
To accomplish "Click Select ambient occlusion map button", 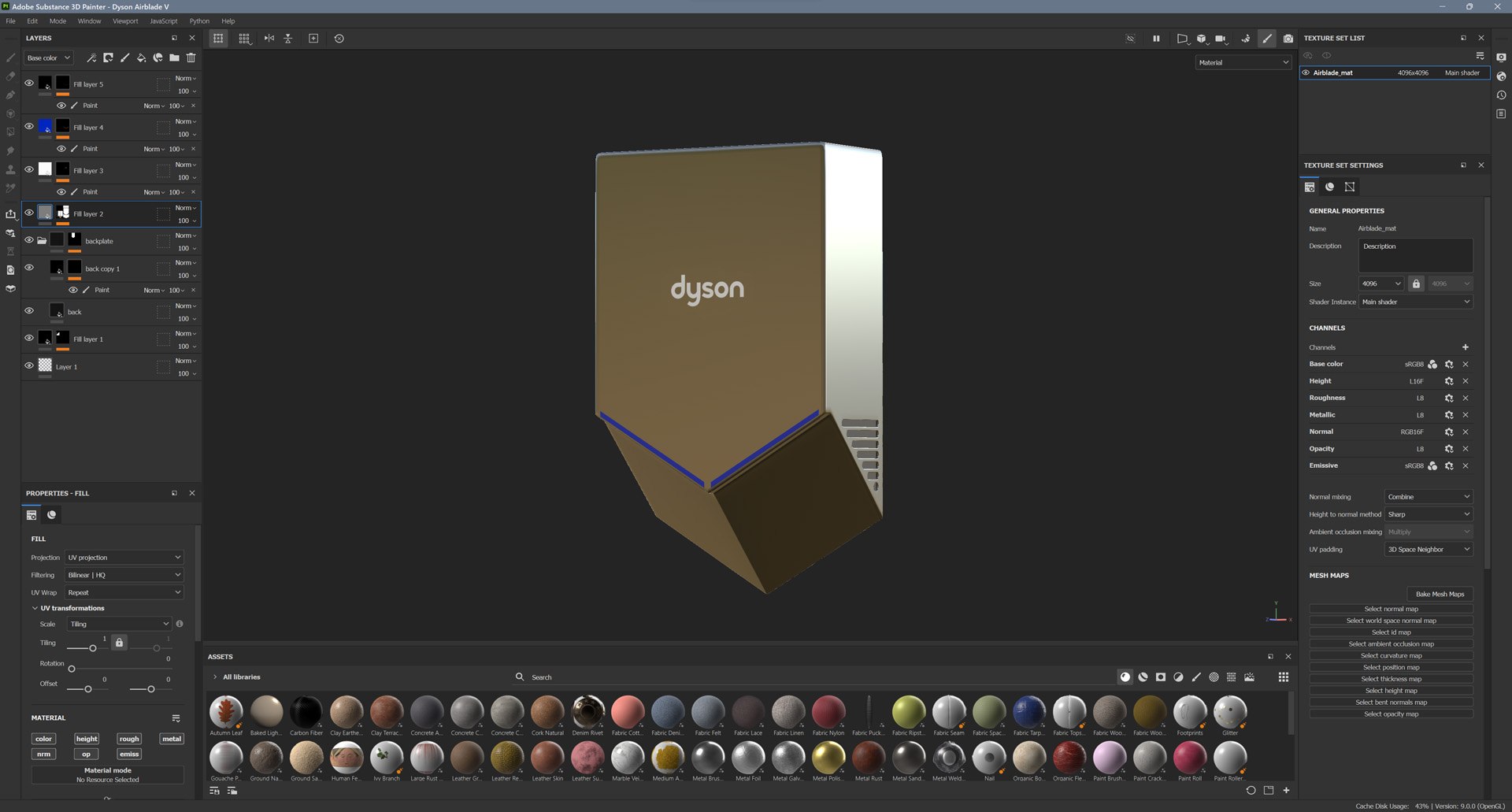I will [1391, 643].
